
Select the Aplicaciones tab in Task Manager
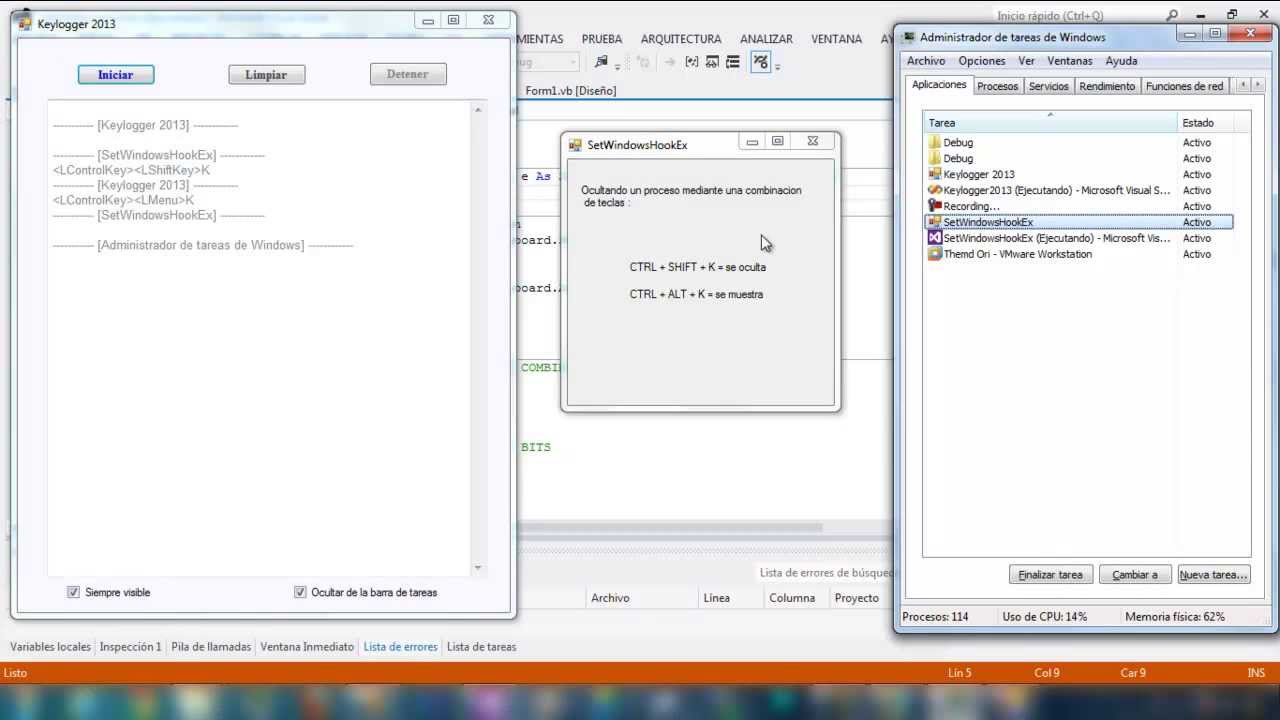939,85
